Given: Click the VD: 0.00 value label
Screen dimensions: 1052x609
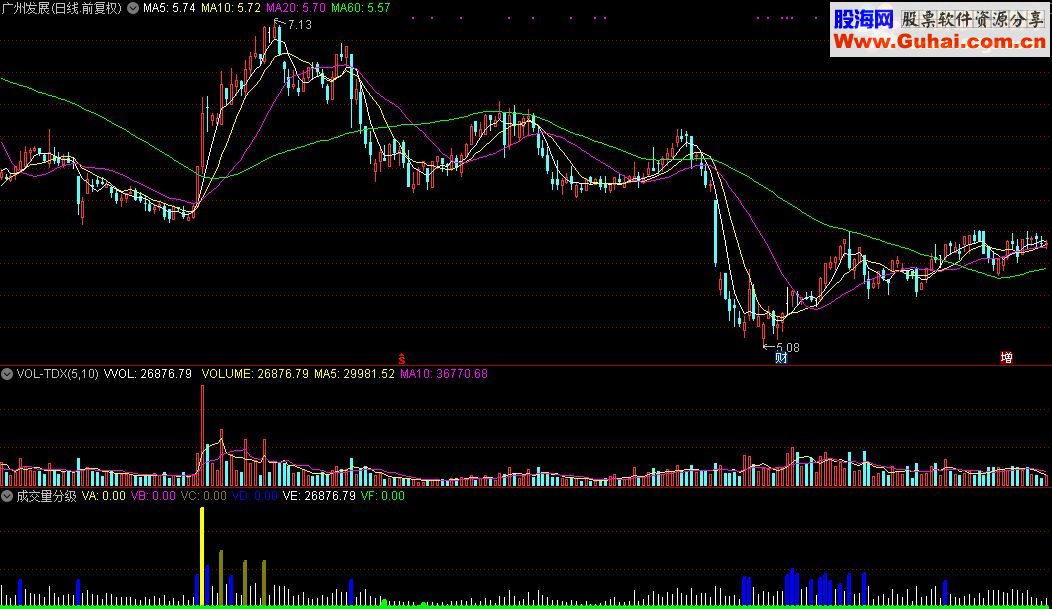Looking at the screenshot, I should (254, 496).
